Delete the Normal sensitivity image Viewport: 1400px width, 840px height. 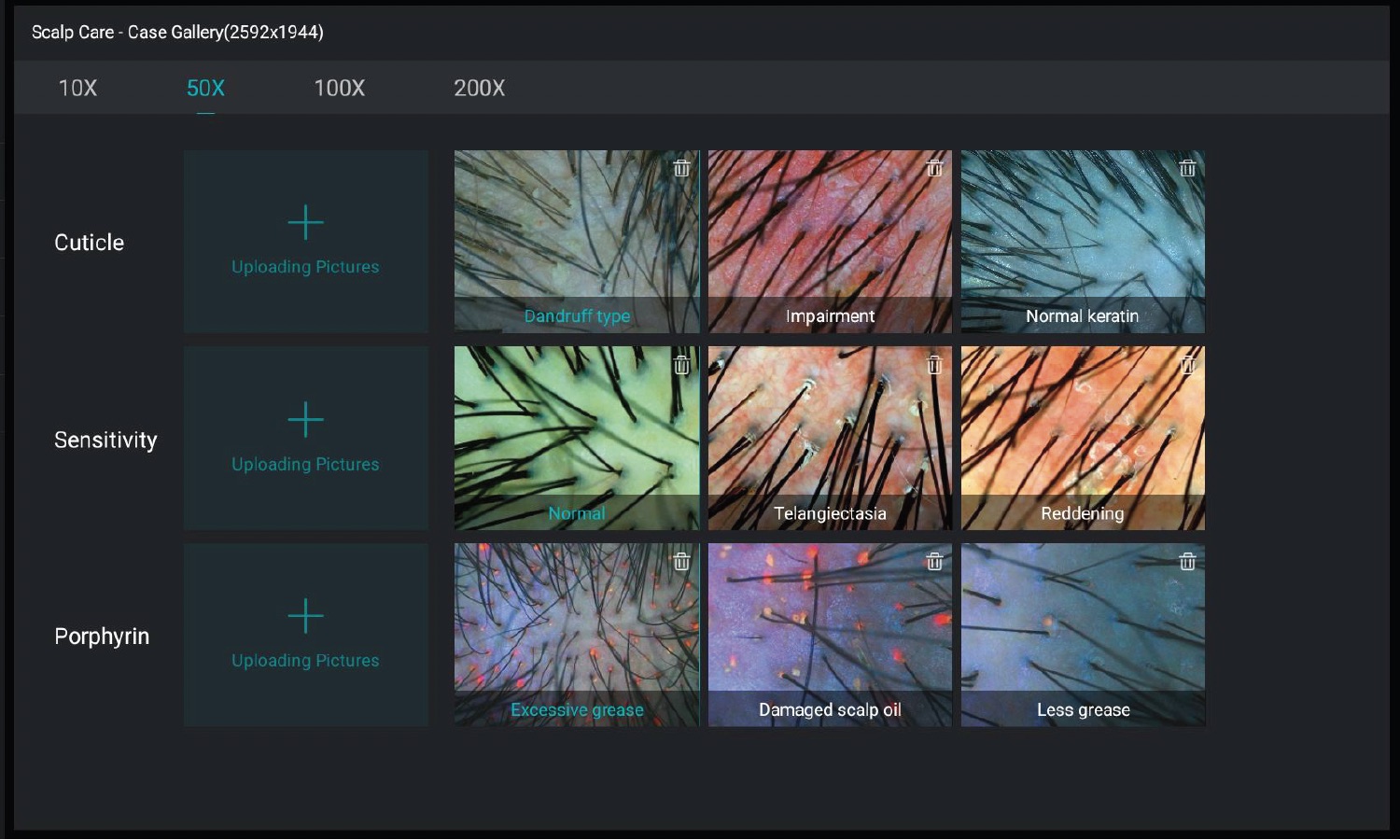[681, 366]
